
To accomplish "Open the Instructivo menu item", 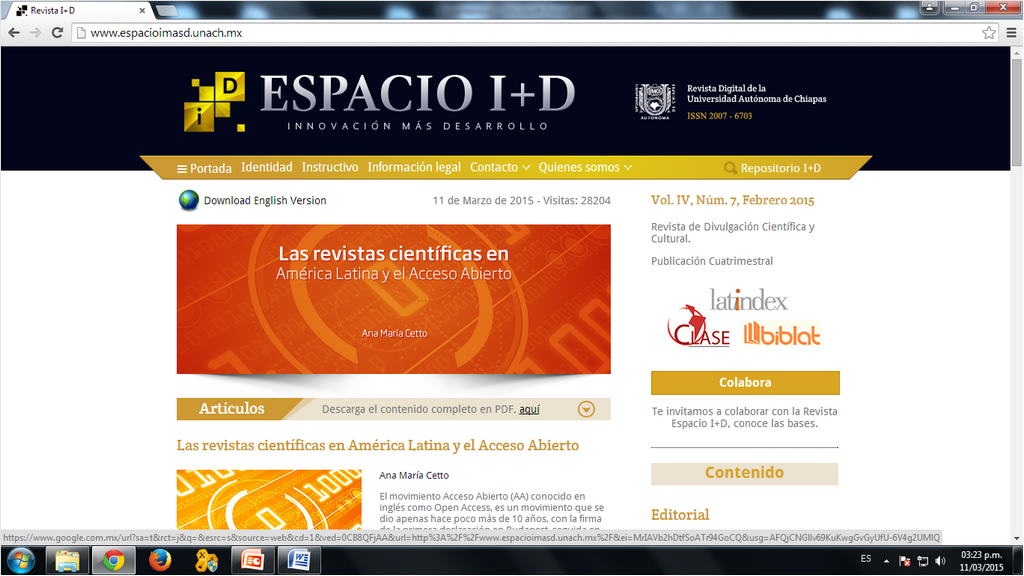I will point(330,167).
